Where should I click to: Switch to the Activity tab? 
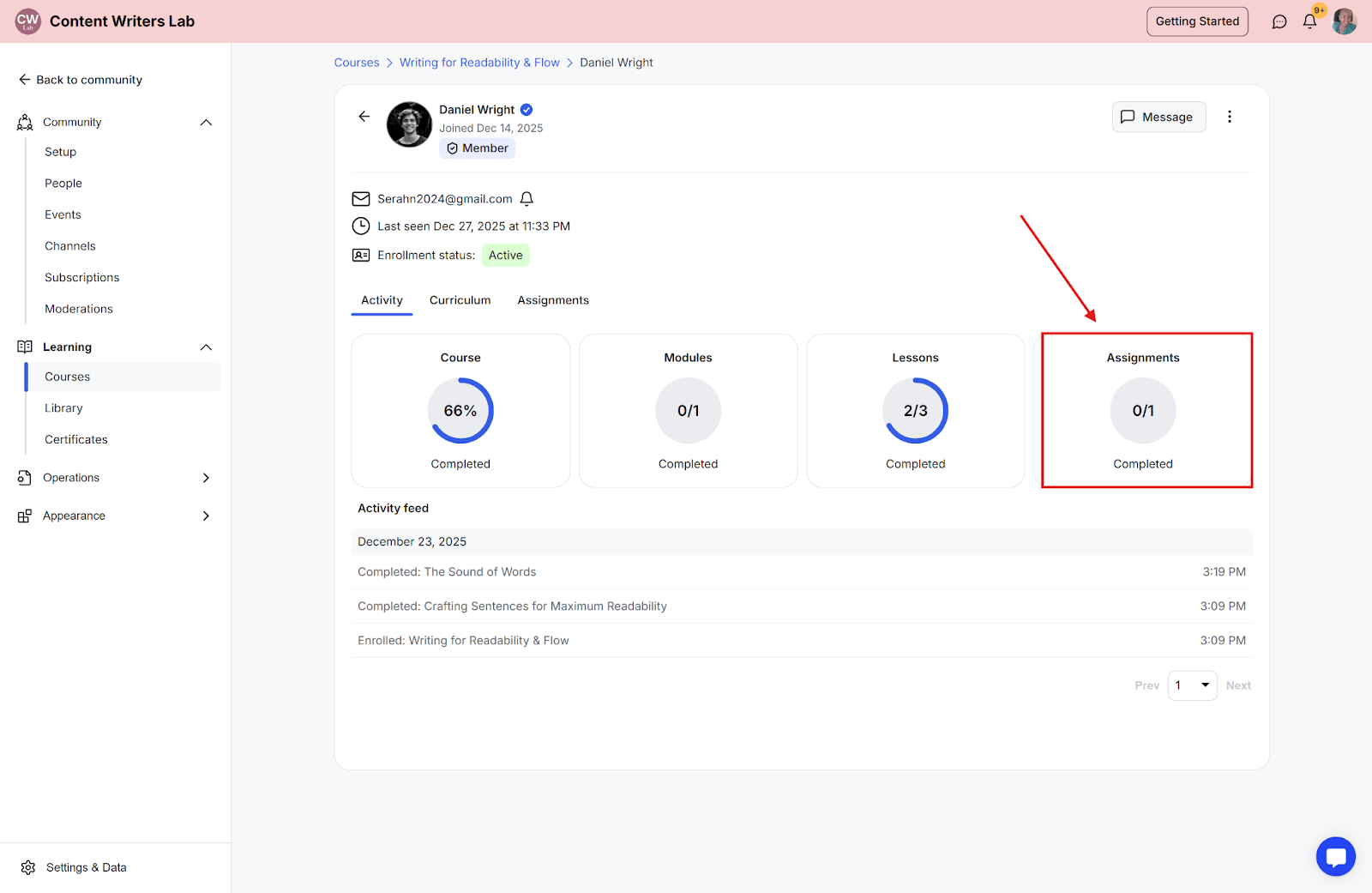[x=382, y=300]
